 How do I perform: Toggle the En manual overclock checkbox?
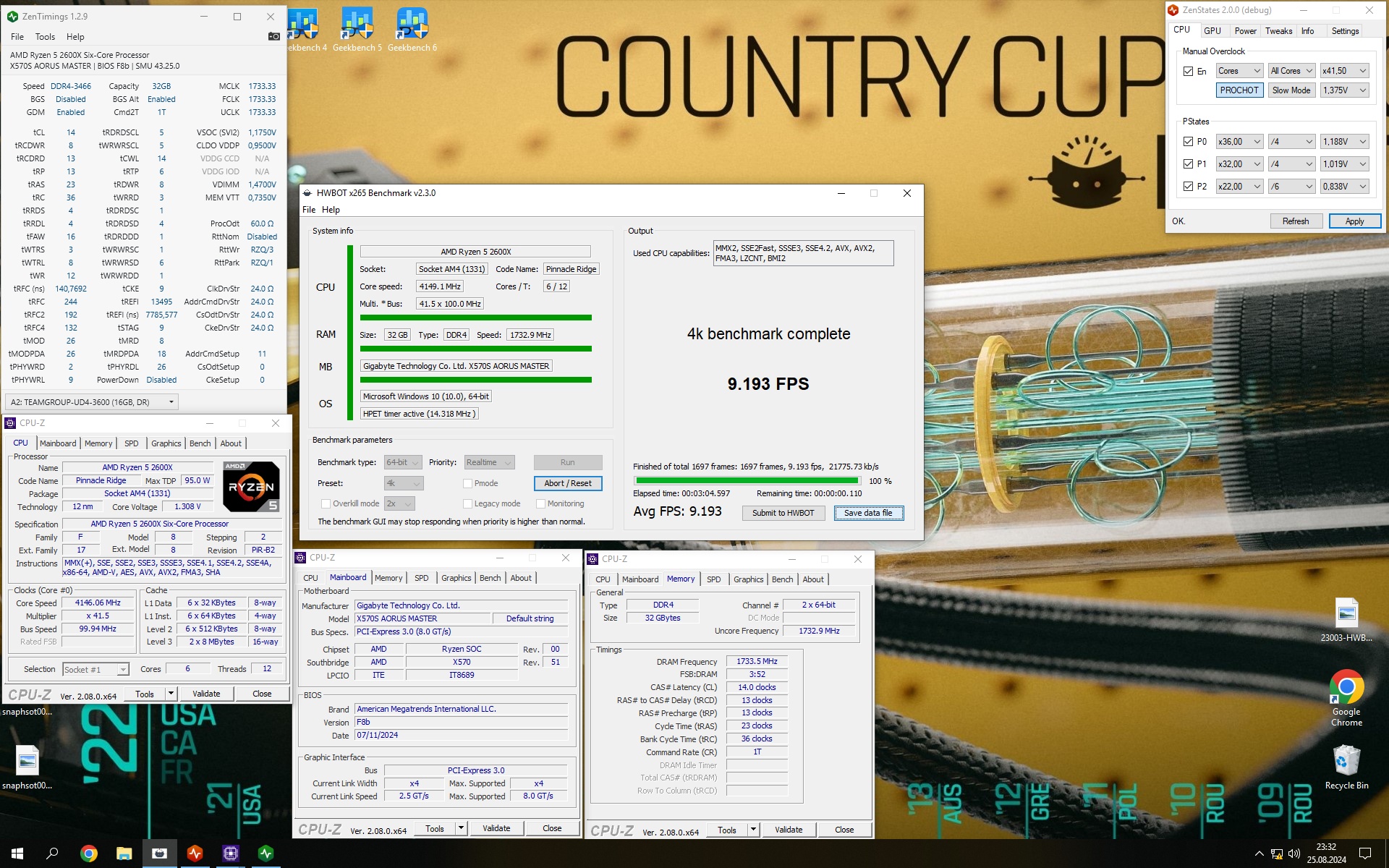coord(1188,71)
